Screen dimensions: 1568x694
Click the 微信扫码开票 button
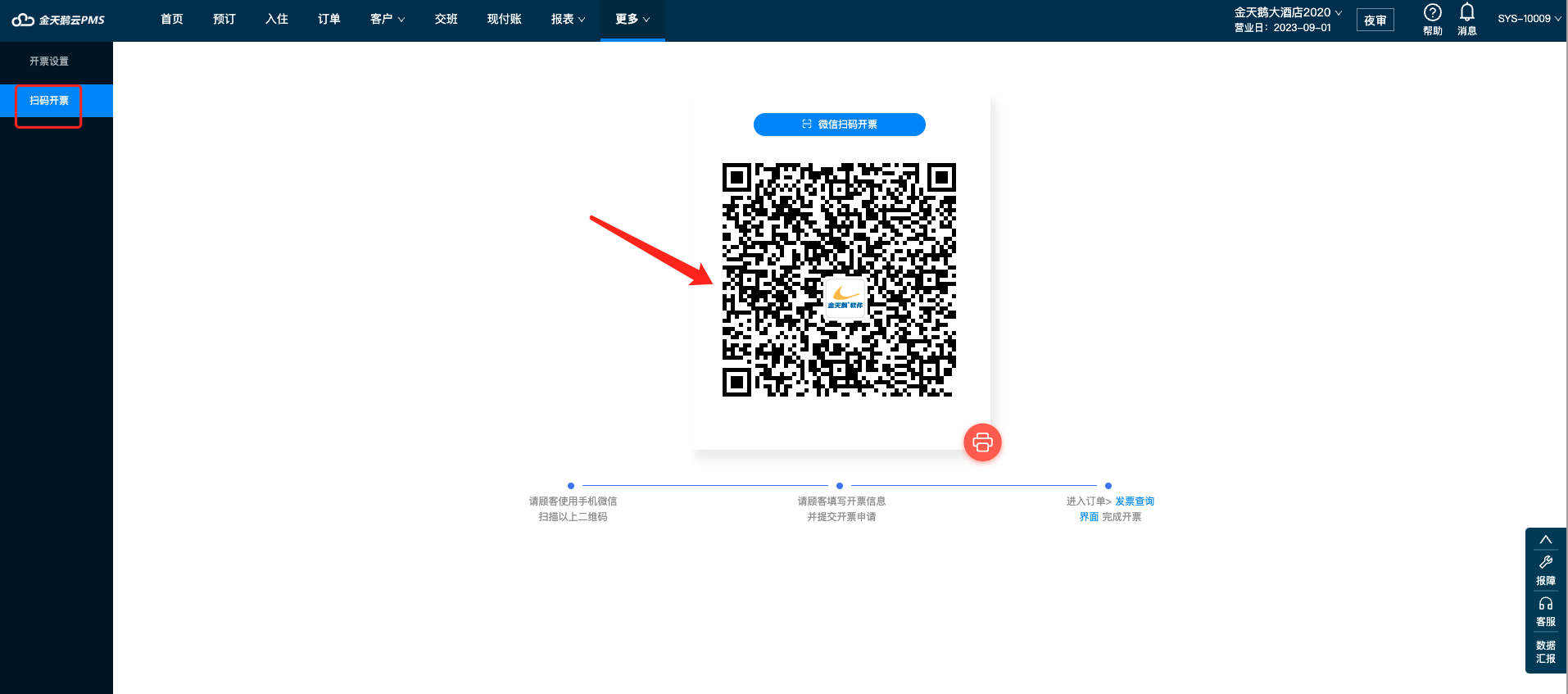[840, 125]
